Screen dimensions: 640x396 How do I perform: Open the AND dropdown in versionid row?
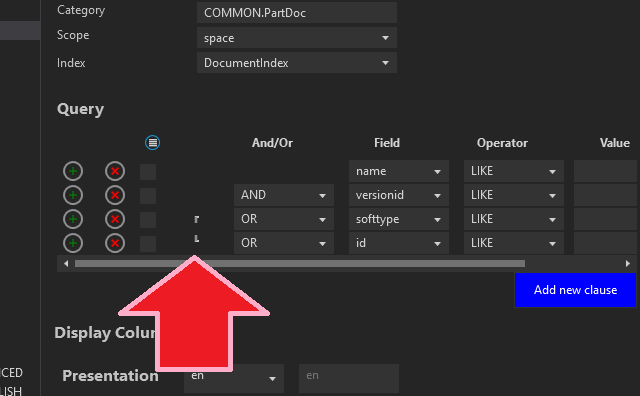point(284,195)
